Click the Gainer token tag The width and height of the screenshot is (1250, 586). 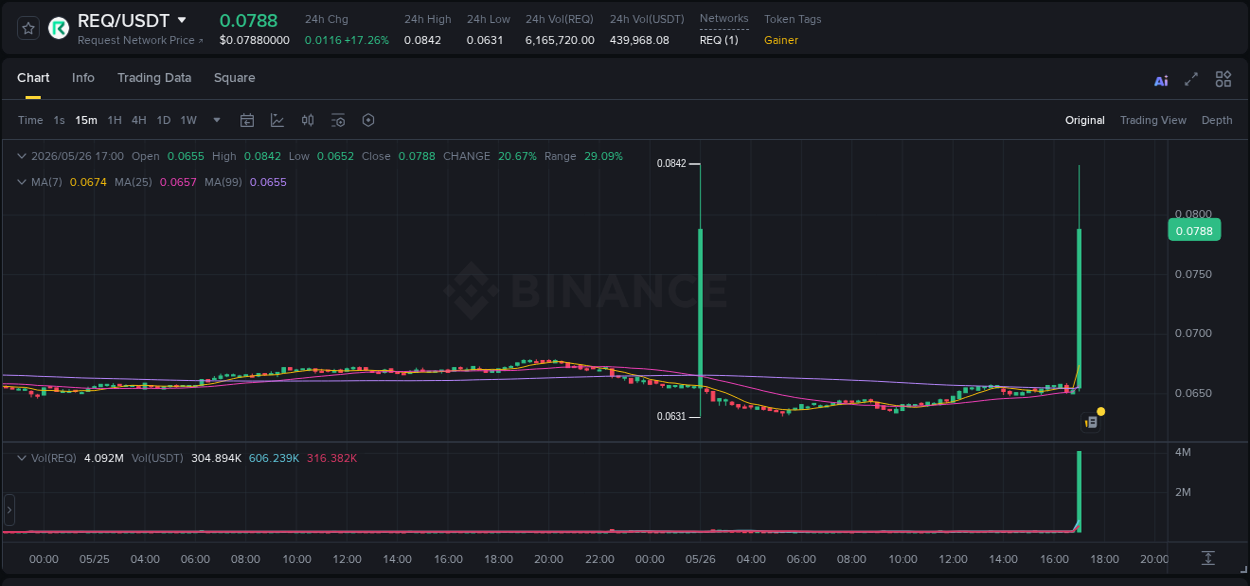click(781, 40)
